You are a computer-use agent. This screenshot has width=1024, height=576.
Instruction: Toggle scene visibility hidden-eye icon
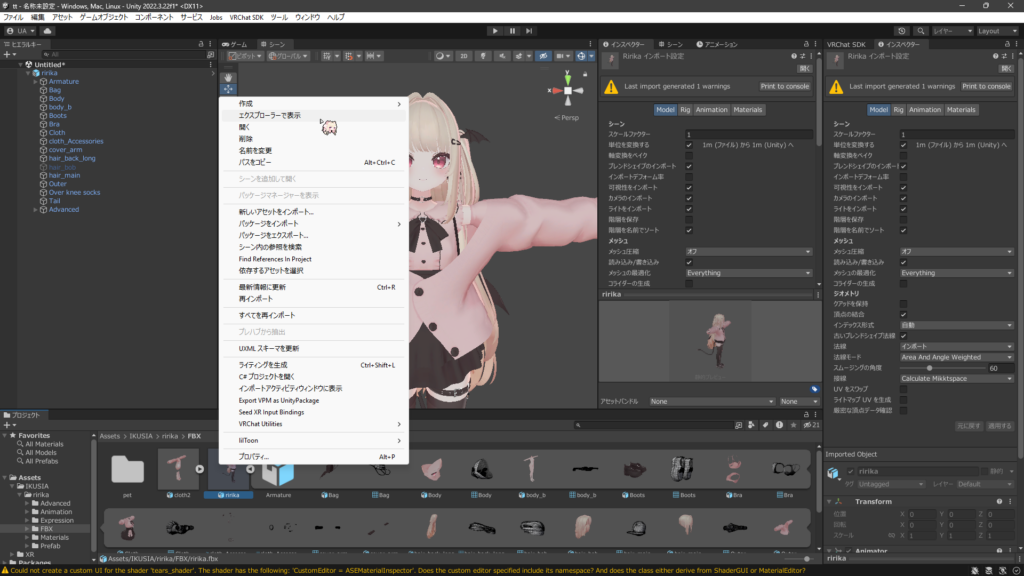[x=543, y=56]
